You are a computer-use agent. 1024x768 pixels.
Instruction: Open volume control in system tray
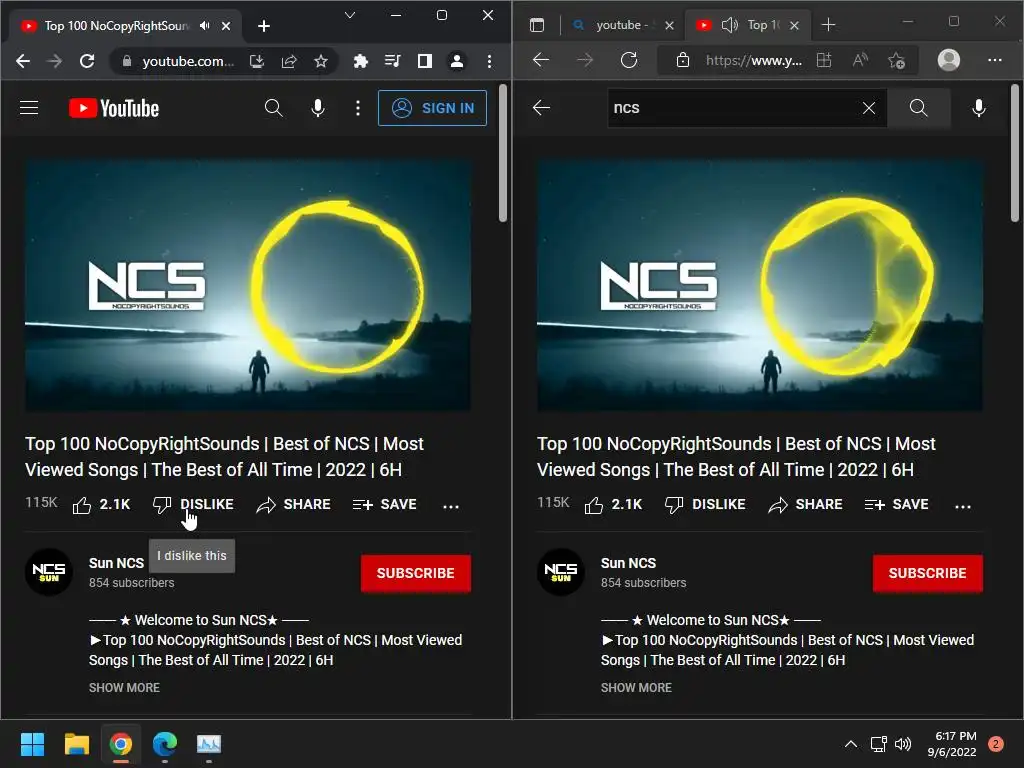coord(903,744)
